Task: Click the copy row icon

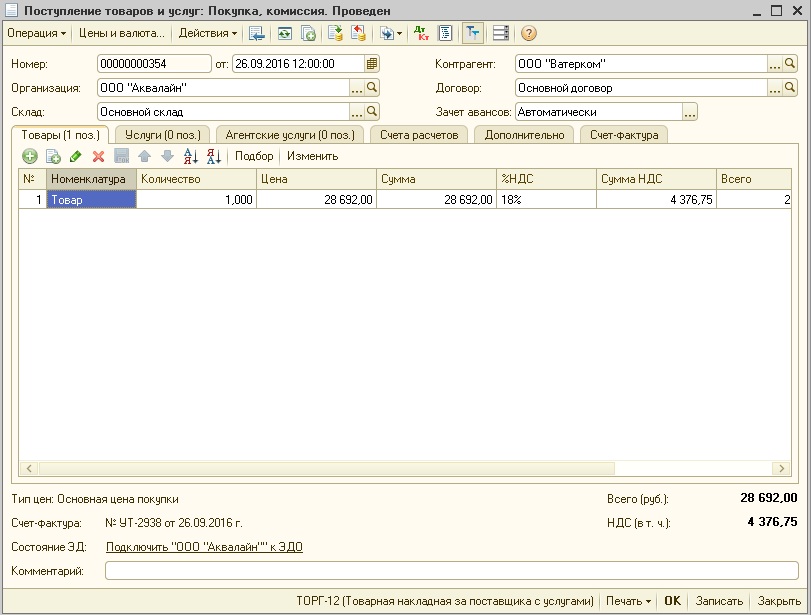Action: pyautogui.click(x=53, y=156)
